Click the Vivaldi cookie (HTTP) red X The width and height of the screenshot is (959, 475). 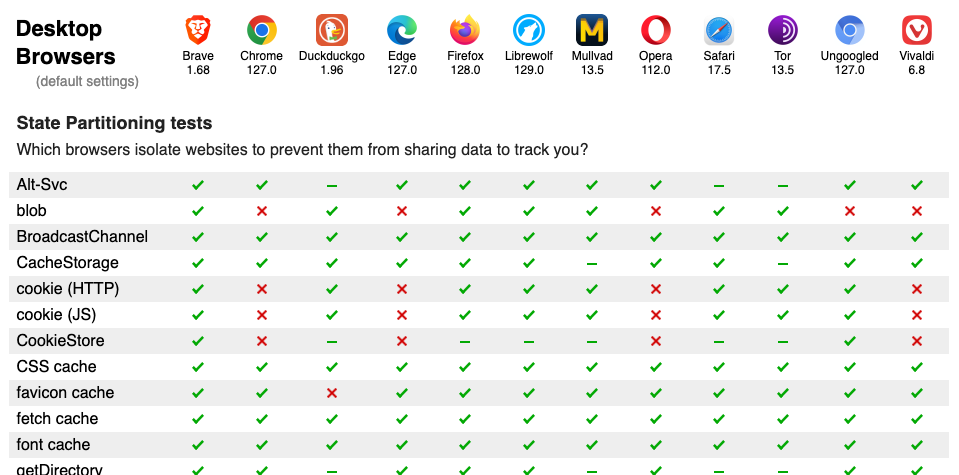[916, 289]
